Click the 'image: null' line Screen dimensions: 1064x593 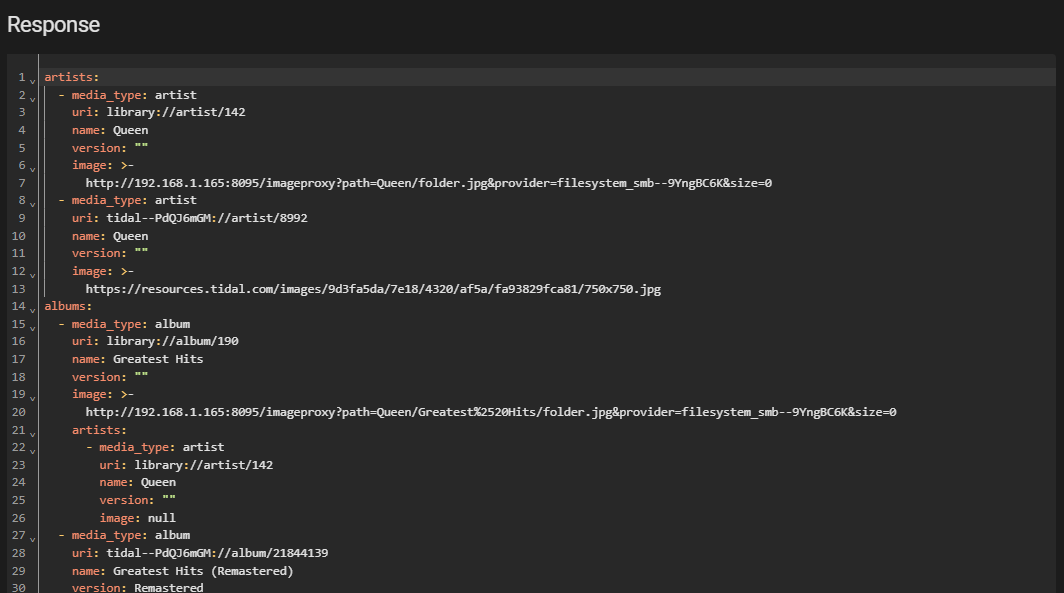pyautogui.click(x=137, y=518)
